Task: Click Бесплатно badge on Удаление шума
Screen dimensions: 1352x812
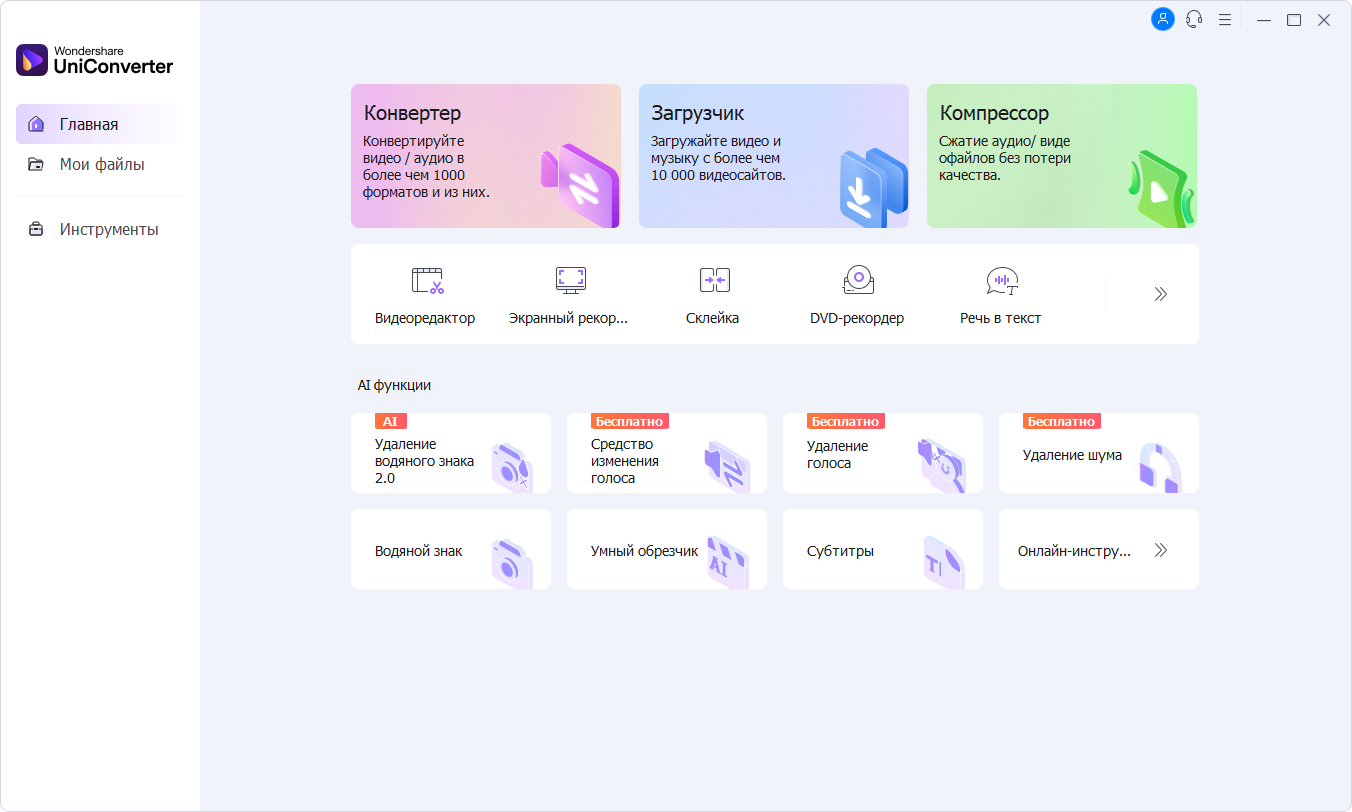Action: coord(1062,421)
